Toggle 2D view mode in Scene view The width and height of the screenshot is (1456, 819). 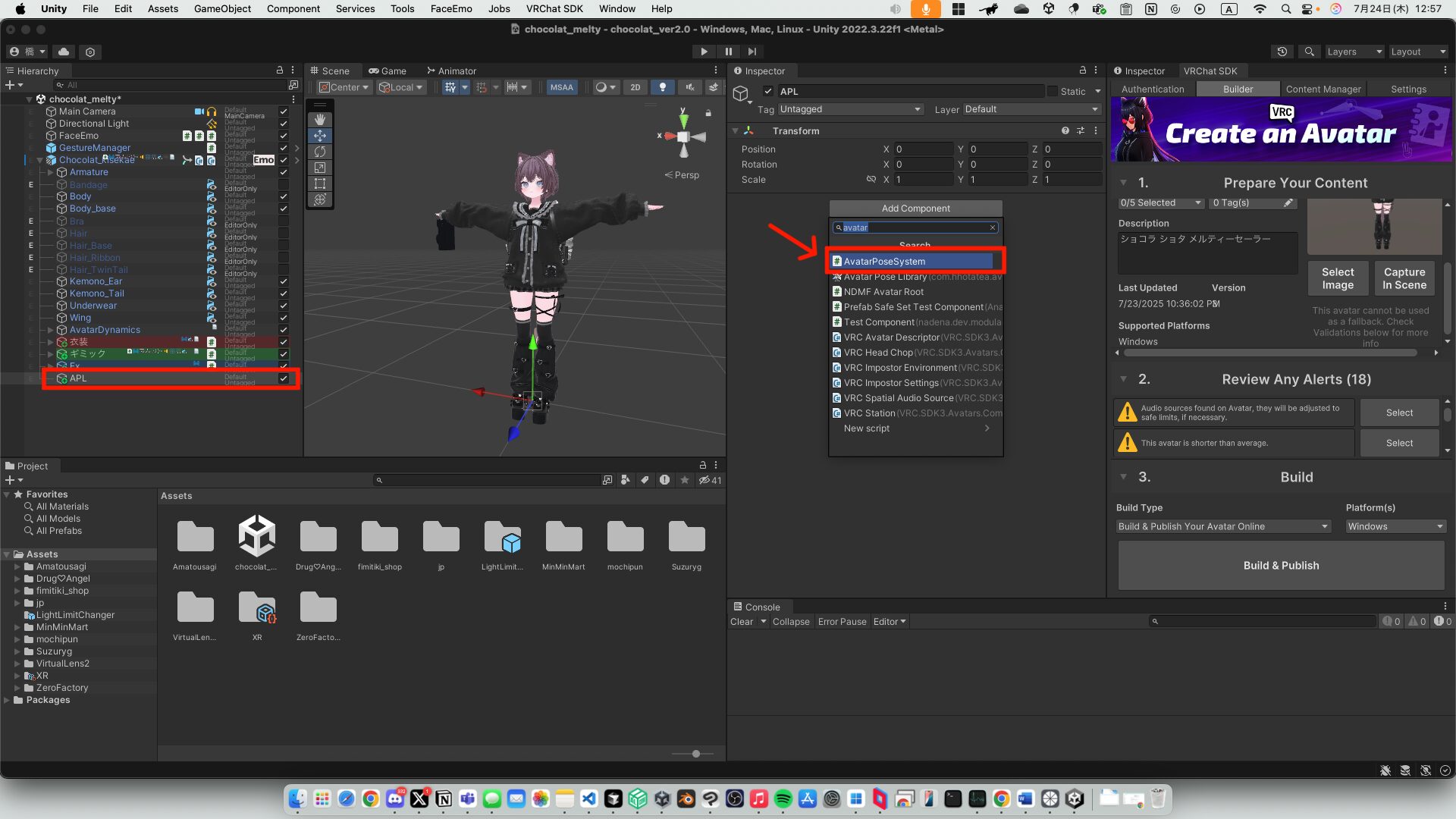point(635,87)
